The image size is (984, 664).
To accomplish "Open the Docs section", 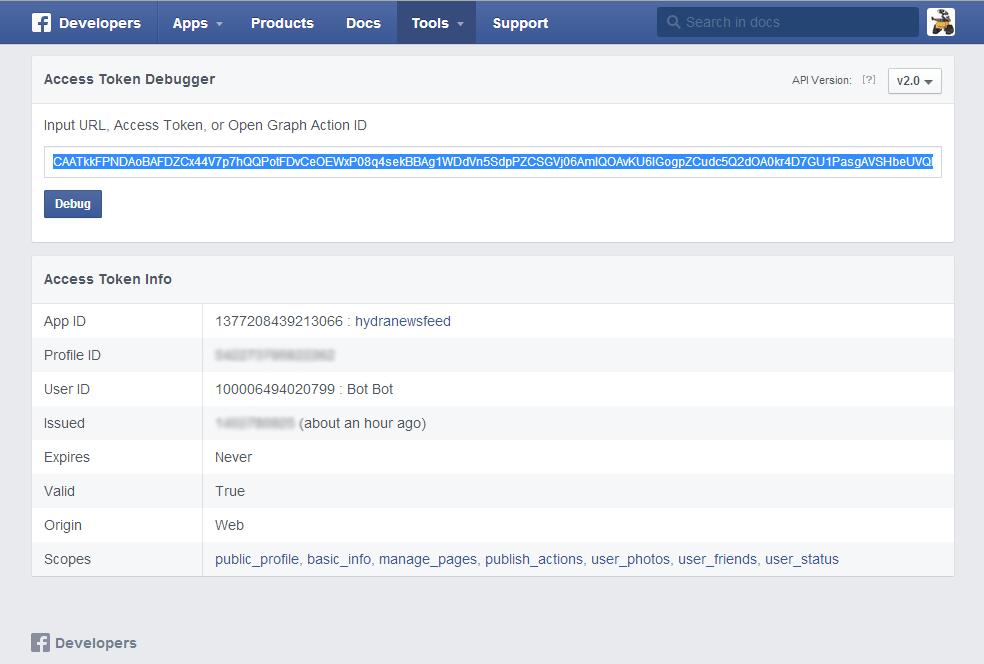I will [363, 23].
